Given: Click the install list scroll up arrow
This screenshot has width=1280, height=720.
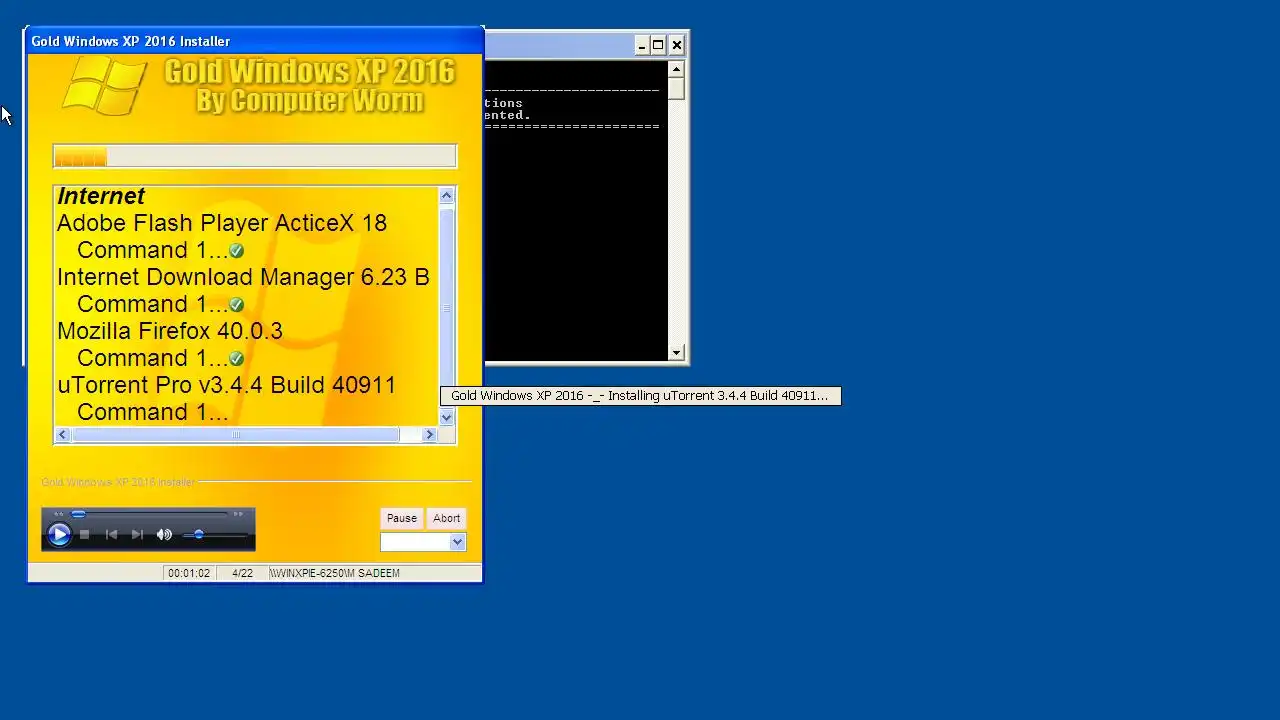Looking at the screenshot, I should (x=447, y=195).
